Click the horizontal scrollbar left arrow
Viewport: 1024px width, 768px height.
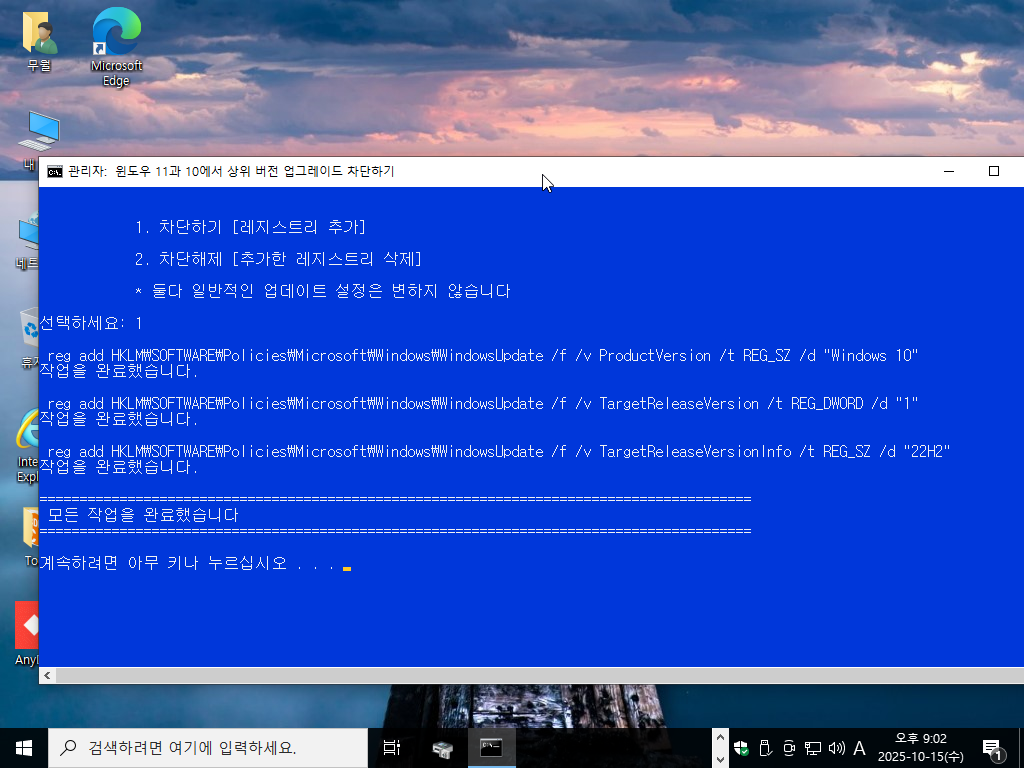pyautogui.click(x=48, y=675)
